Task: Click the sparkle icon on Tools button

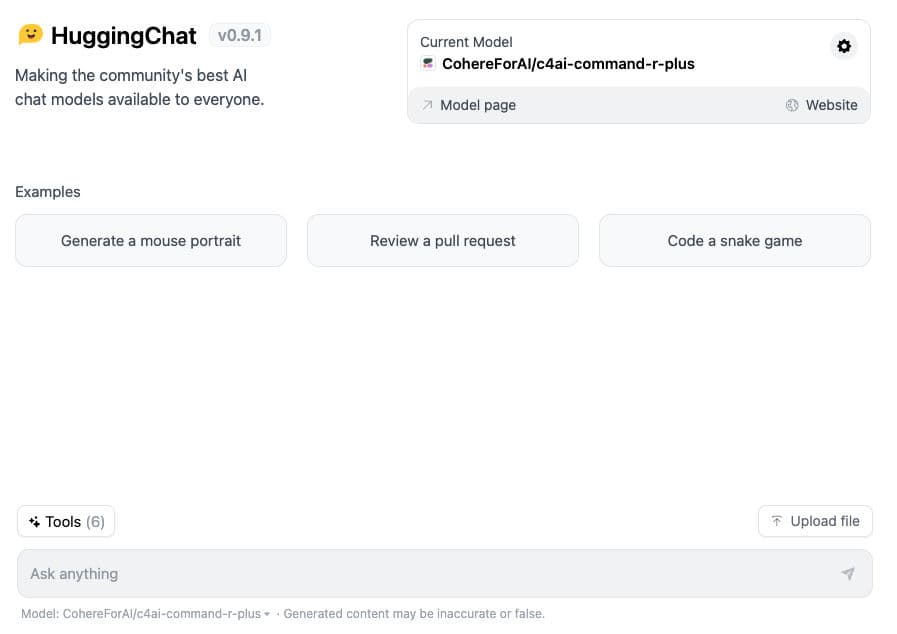Action: [35, 522]
